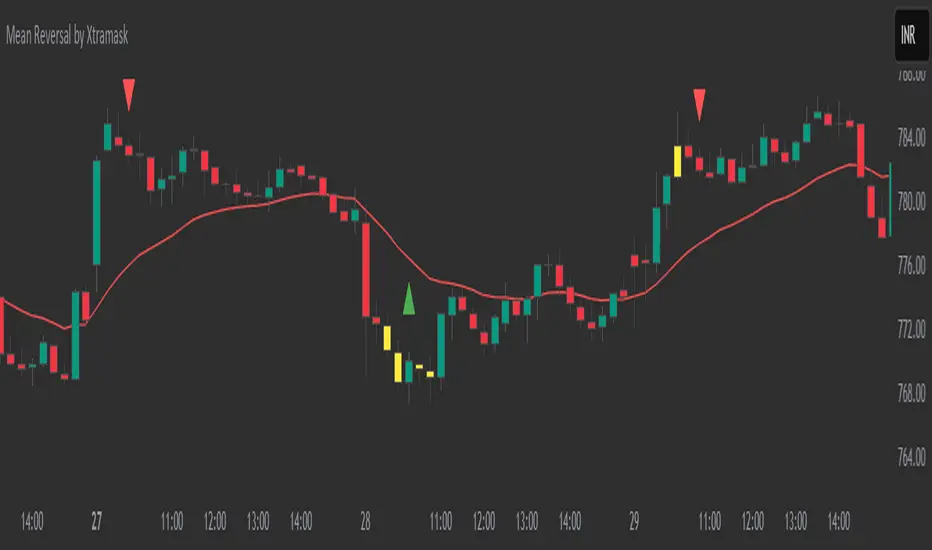This screenshot has width=932, height=550.
Task: Click the red sell arrow above session 27
Action: click(x=128, y=94)
